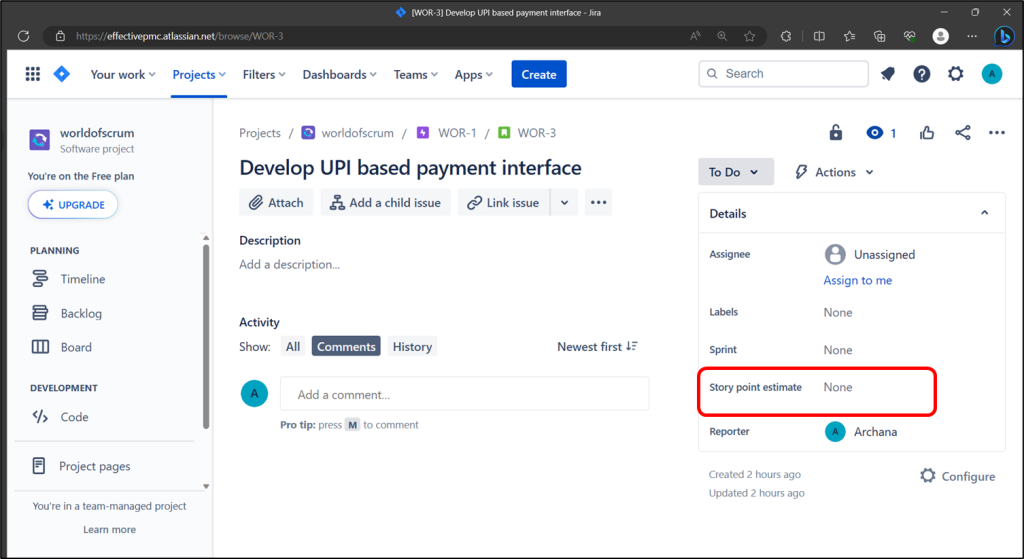The height and width of the screenshot is (559, 1024).
Task: Expand dropdown arrow next to Link issue
Action: [x=564, y=202]
